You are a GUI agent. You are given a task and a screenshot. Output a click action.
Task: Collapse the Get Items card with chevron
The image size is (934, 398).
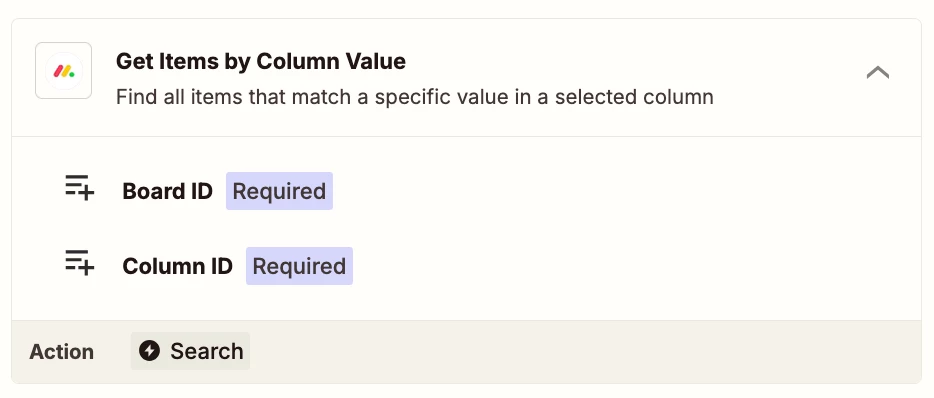point(877,73)
